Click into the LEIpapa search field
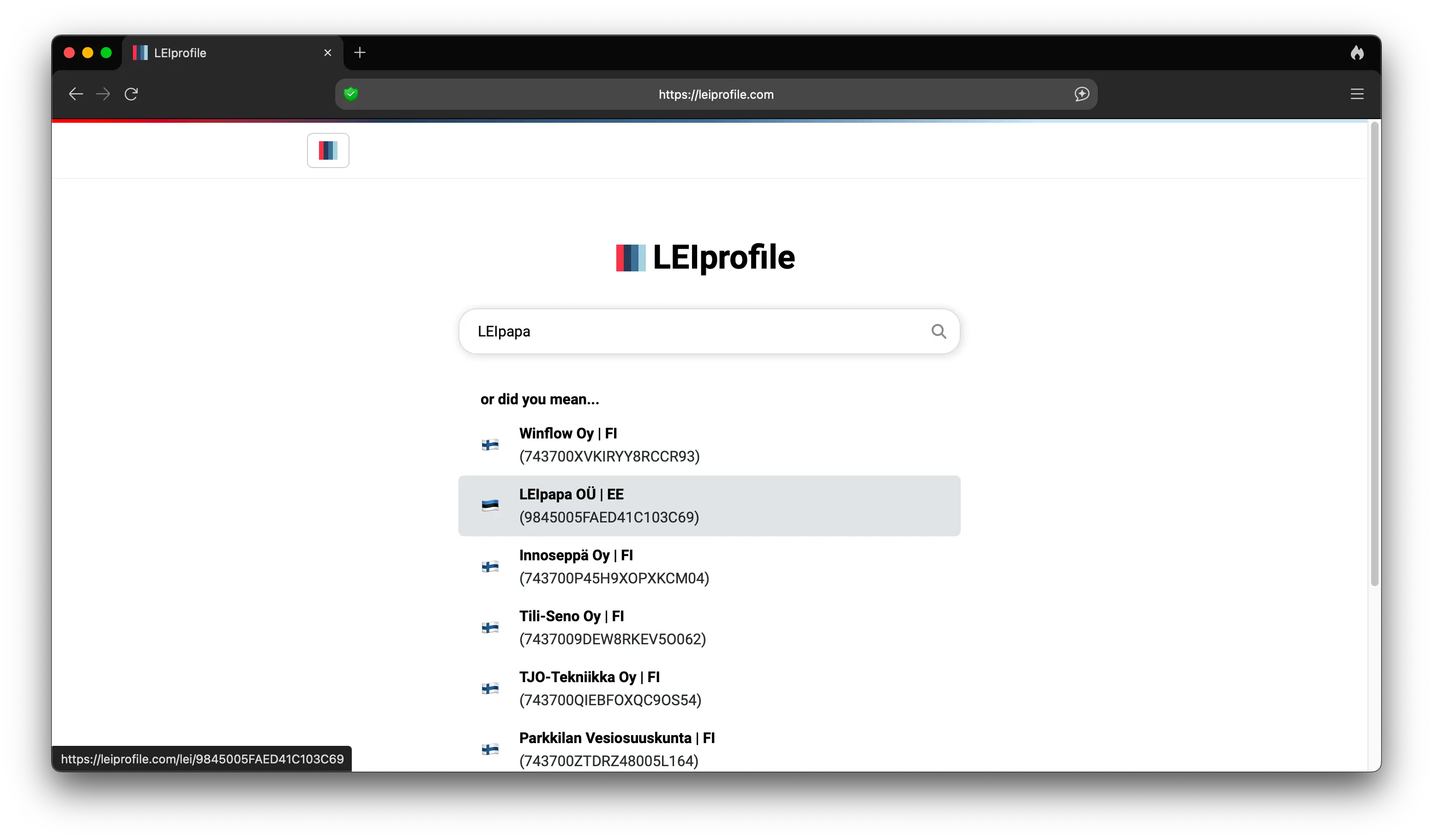 point(682,331)
